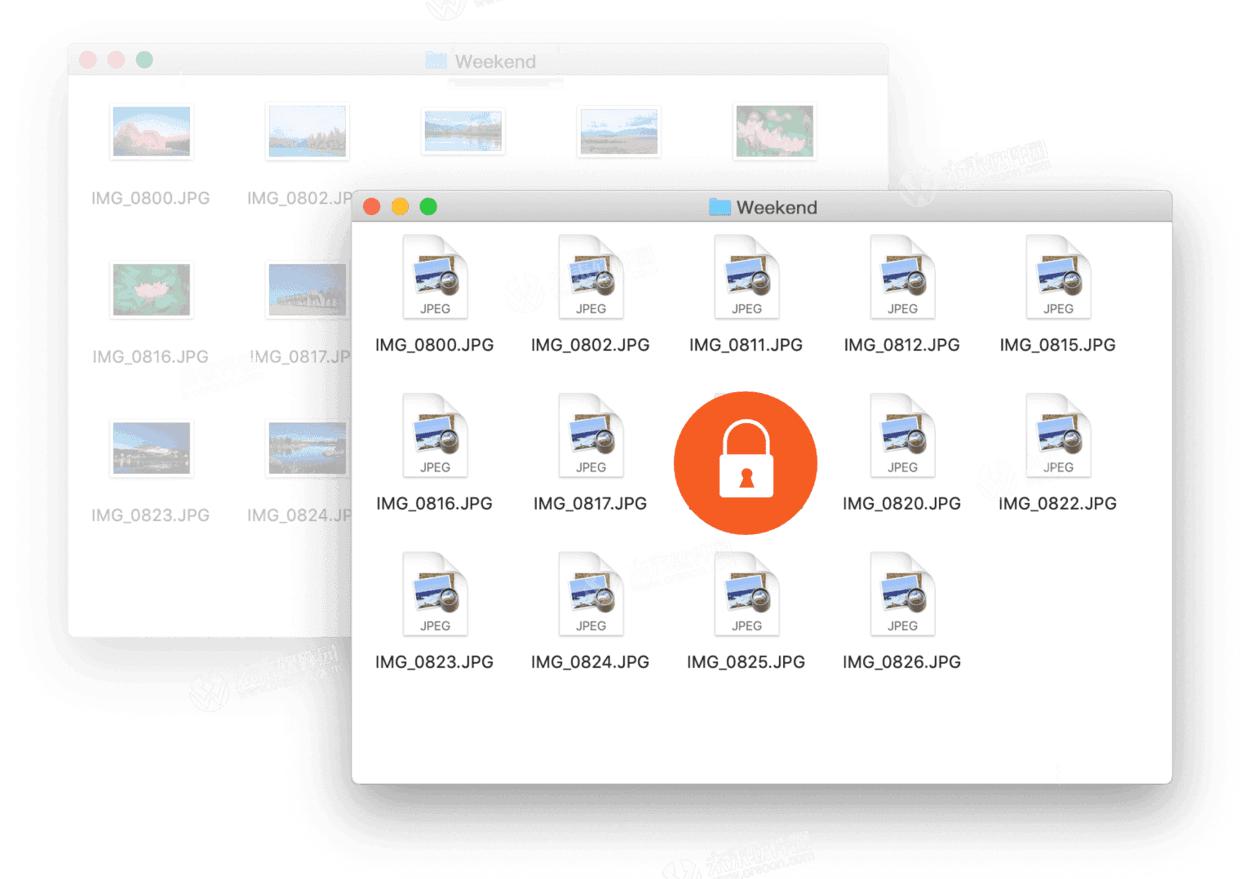Click IMG_0823.JPG filename in front window
The height and width of the screenshot is (879, 1240).
pyautogui.click(x=435, y=662)
